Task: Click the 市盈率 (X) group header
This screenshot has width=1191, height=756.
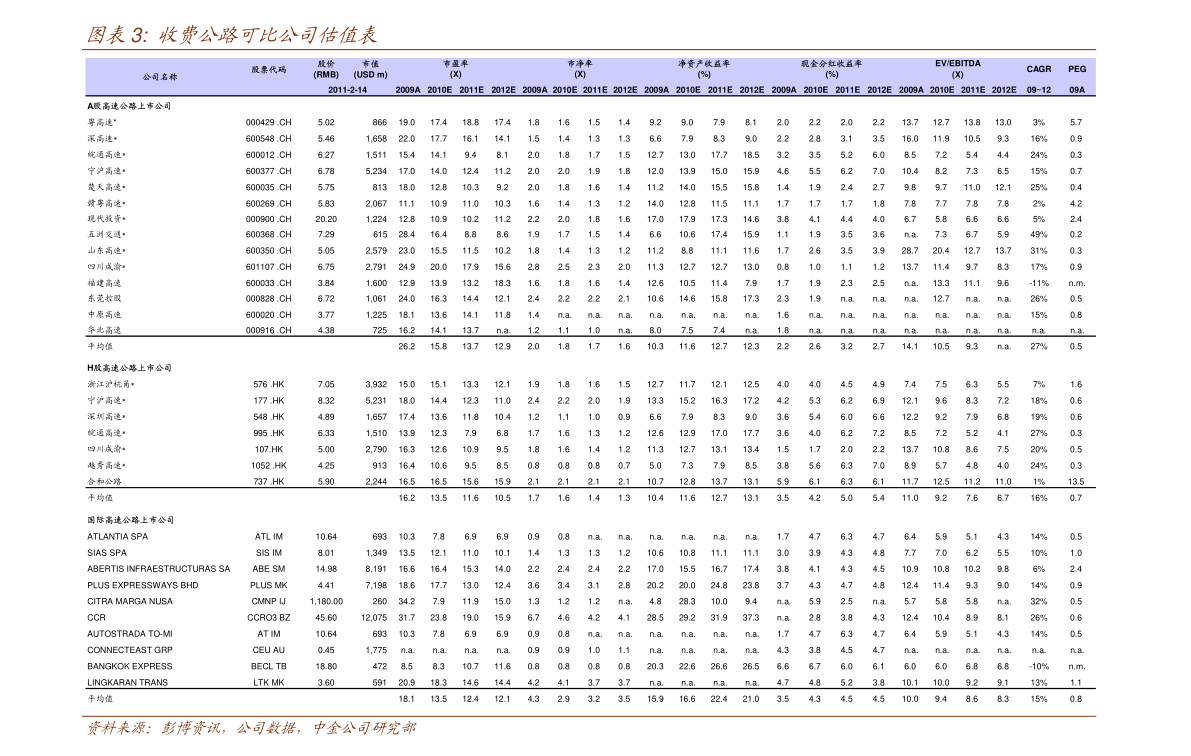Action: pos(455,69)
